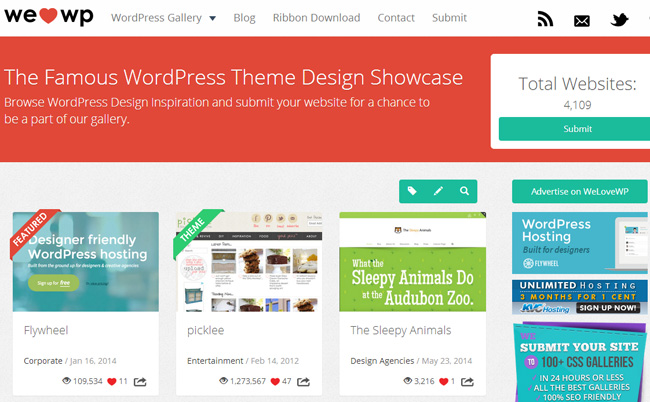Click the green Submit button under Total Websites

(577, 129)
